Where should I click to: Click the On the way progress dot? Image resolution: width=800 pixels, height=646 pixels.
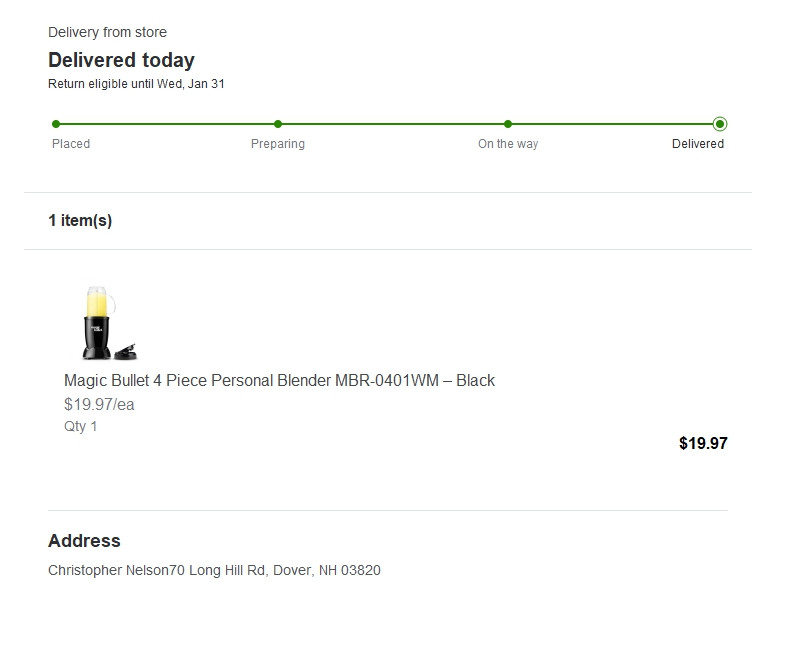pos(508,124)
